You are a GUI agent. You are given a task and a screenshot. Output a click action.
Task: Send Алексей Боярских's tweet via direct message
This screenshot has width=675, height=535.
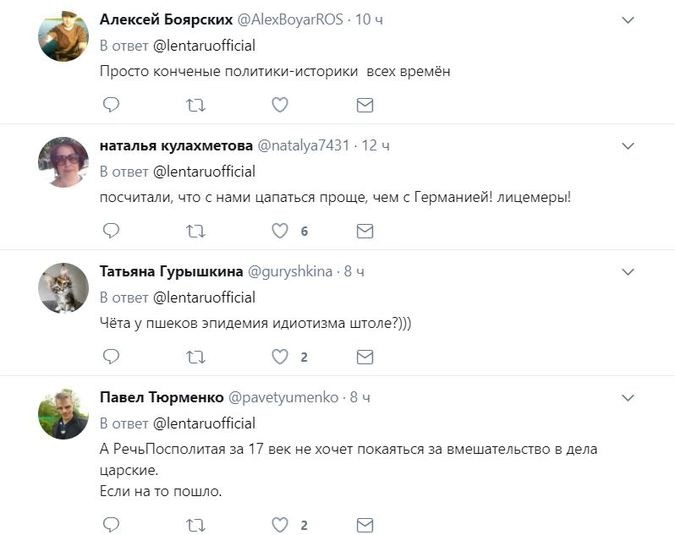point(365,104)
